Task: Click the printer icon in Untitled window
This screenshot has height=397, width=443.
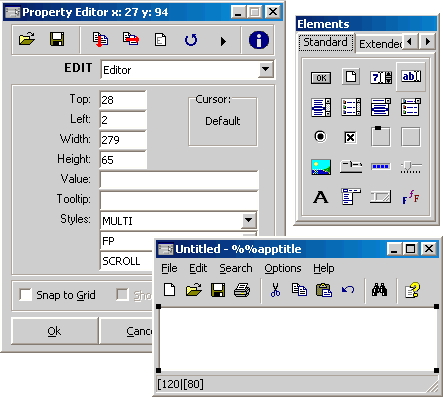Action: 242,290
